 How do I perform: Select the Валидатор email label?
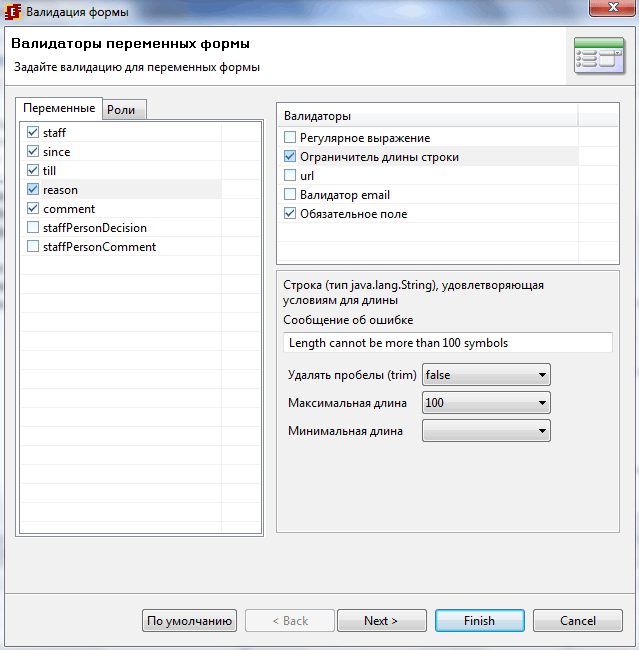[x=345, y=195]
